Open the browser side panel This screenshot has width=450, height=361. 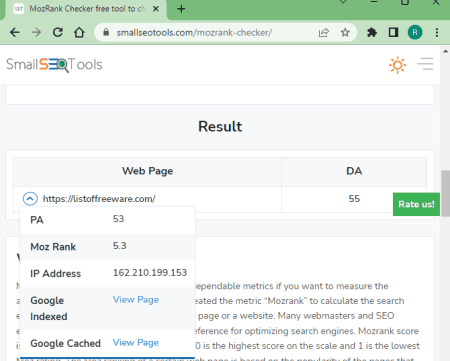coord(393,32)
